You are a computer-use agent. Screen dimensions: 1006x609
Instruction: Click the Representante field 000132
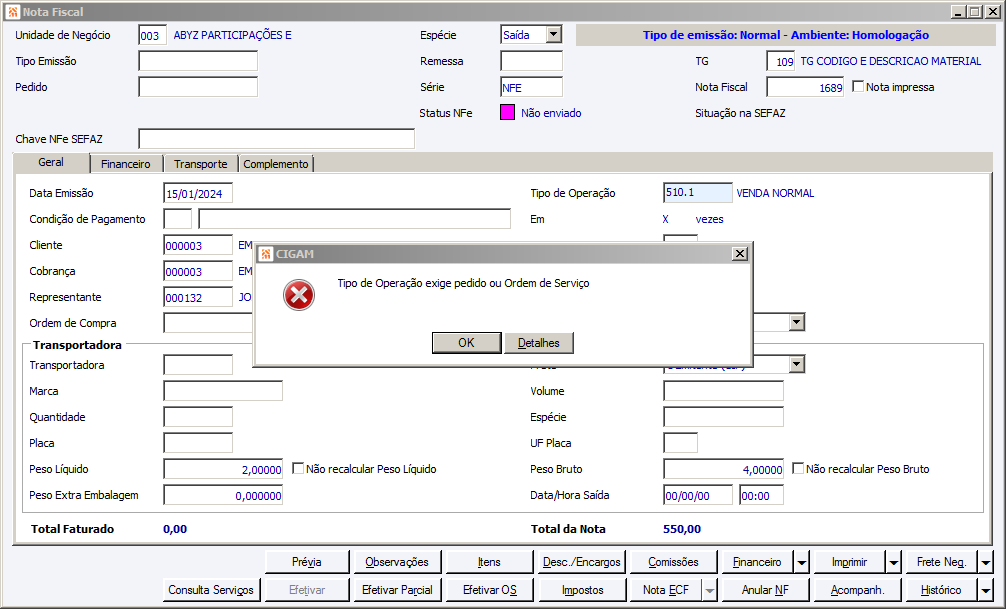[198, 297]
